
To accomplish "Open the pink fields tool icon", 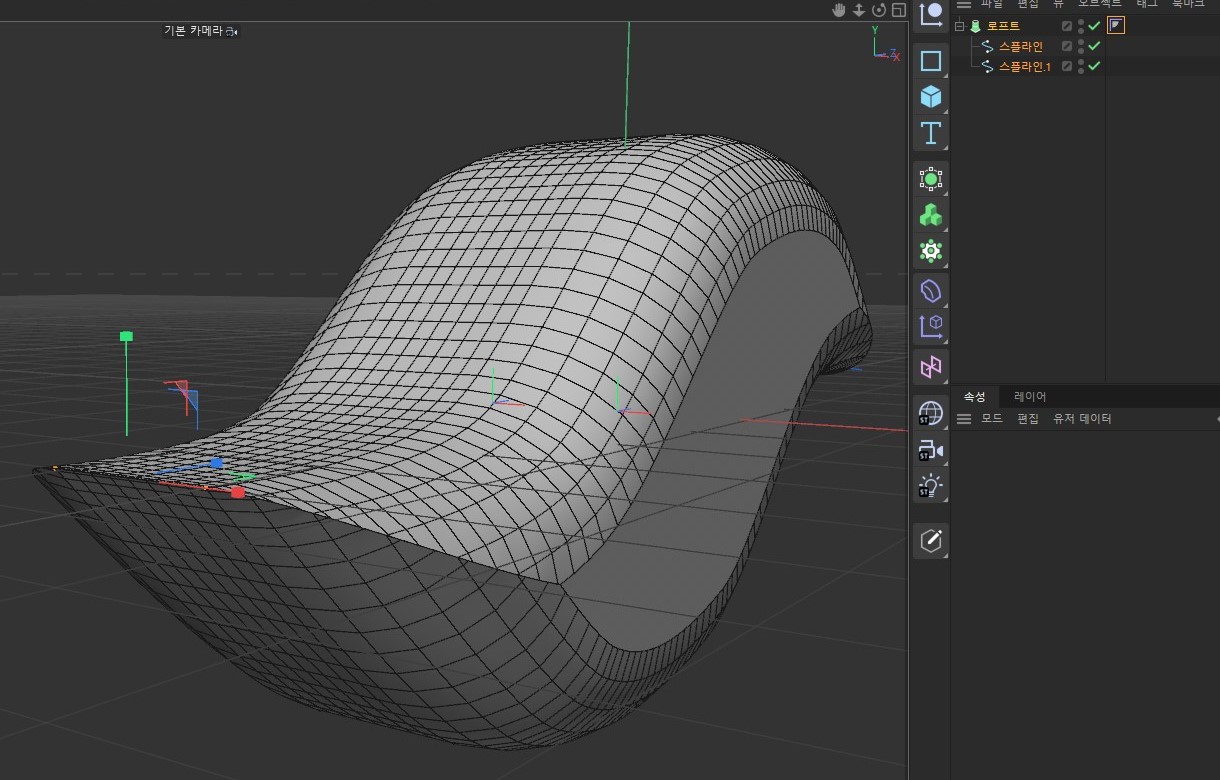I will click(x=931, y=367).
